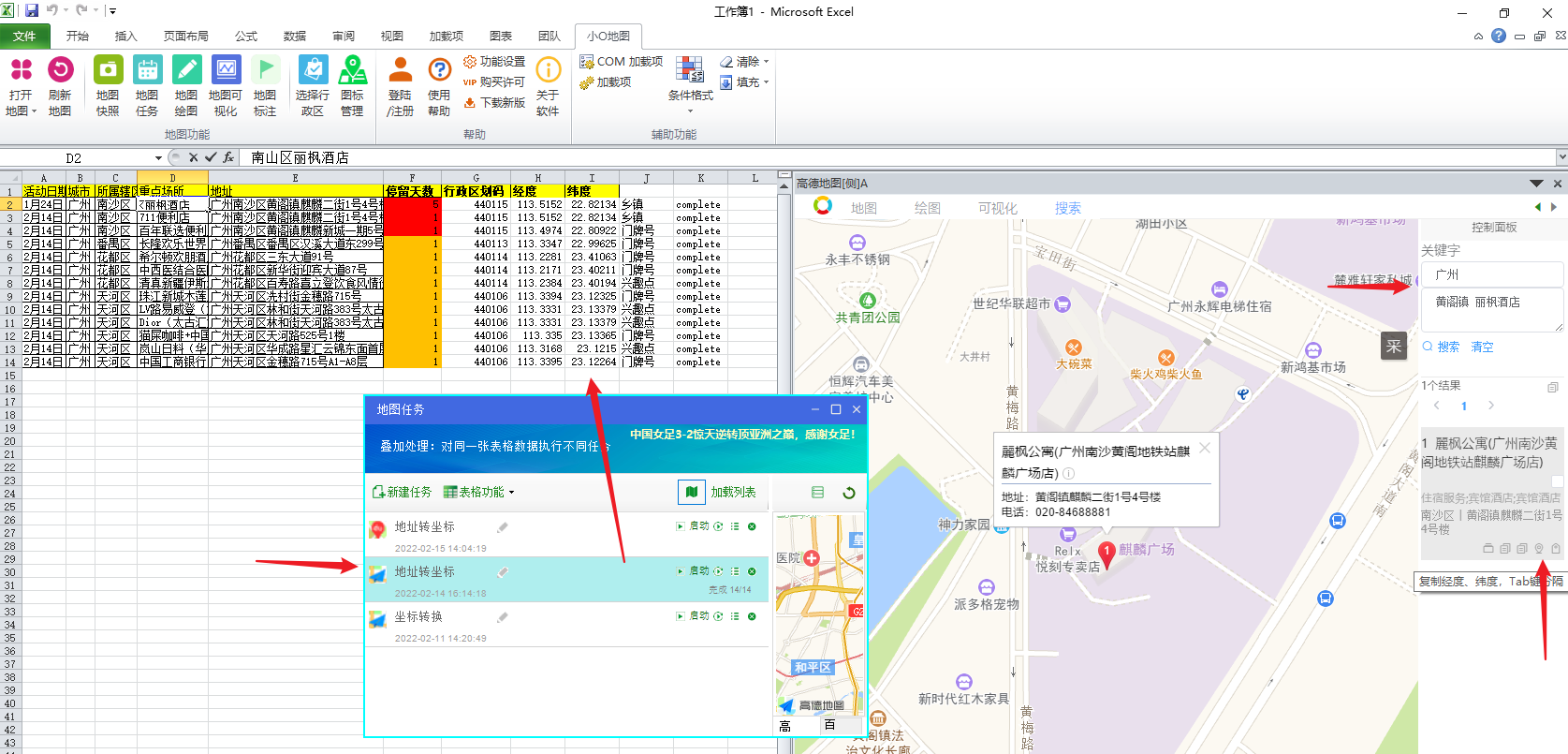The height and width of the screenshot is (754, 1568).
Task: Click the Excel Help question mark icon
Action: click(1499, 36)
